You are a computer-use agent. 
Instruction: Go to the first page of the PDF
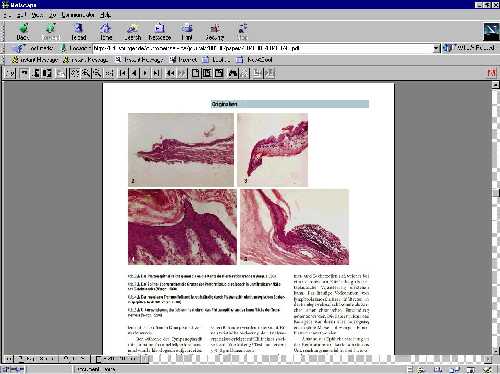[x=123, y=73]
